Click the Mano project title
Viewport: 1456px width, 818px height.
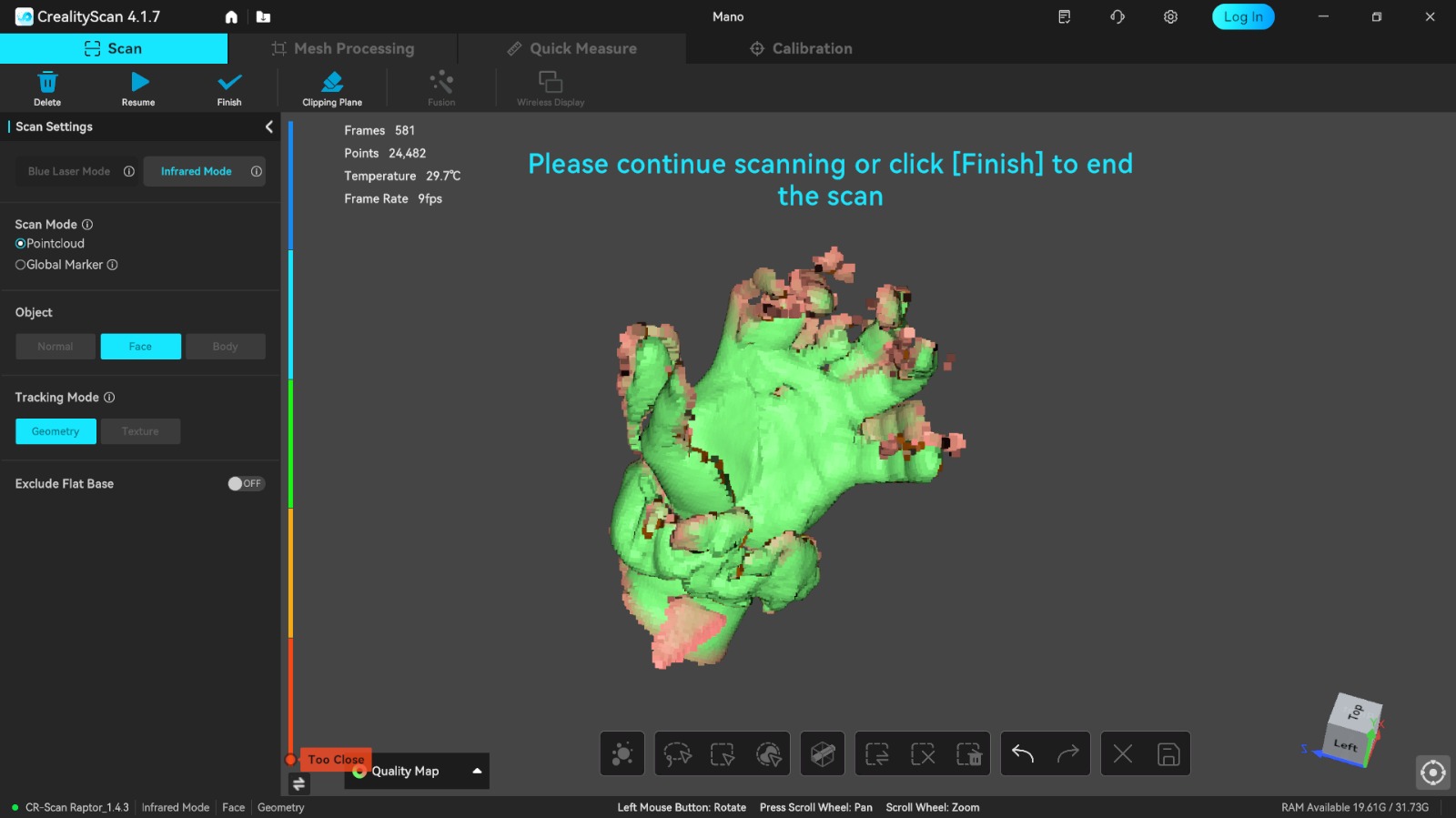coord(728,16)
